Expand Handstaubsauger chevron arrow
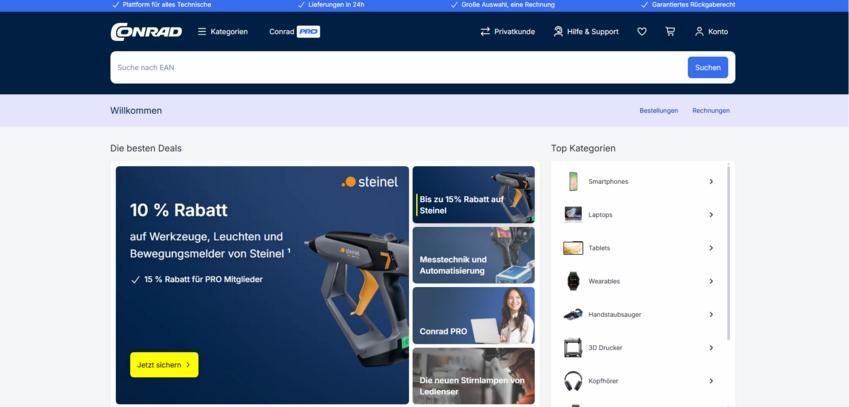The height and width of the screenshot is (407, 849). (711, 314)
